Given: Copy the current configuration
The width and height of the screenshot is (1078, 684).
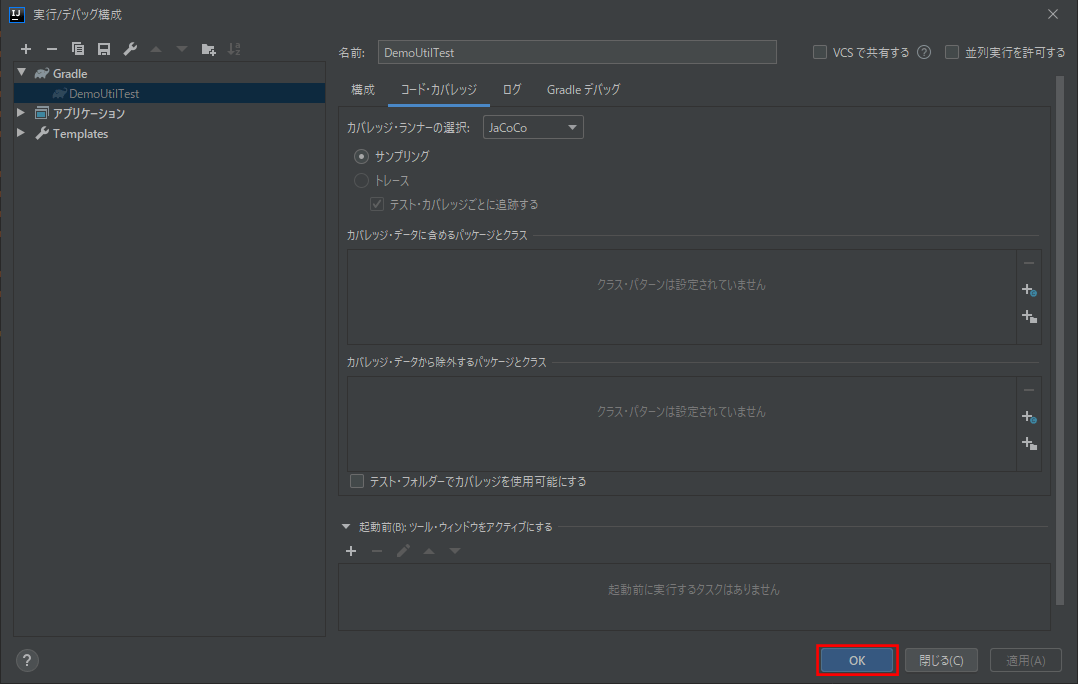Looking at the screenshot, I should tap(77, 48).
